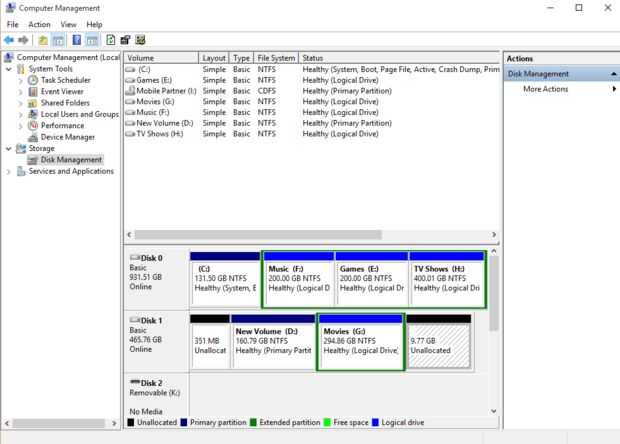
Task: Click the Forward arrow in toolbar
Action: pos(23,40)
